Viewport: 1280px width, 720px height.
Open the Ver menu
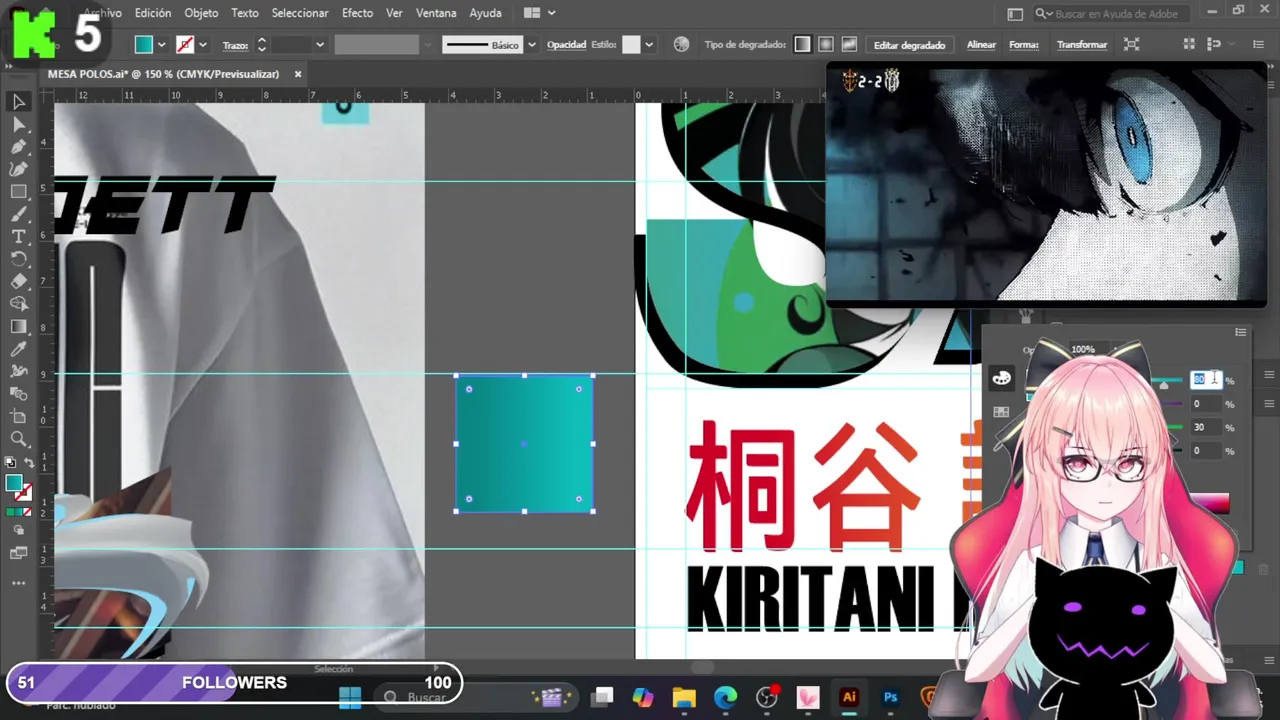(394, 13)
